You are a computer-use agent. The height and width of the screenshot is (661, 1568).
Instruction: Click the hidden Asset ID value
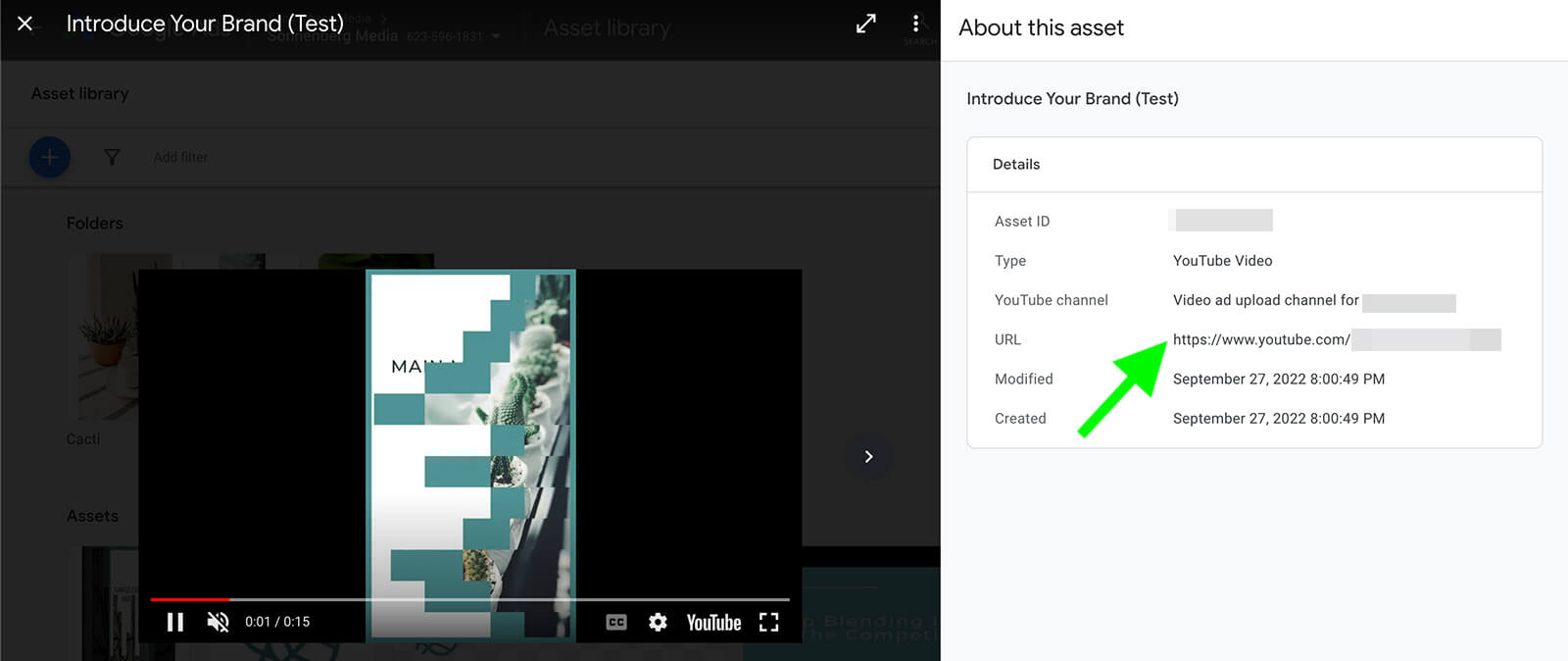tap(1222, 221)
